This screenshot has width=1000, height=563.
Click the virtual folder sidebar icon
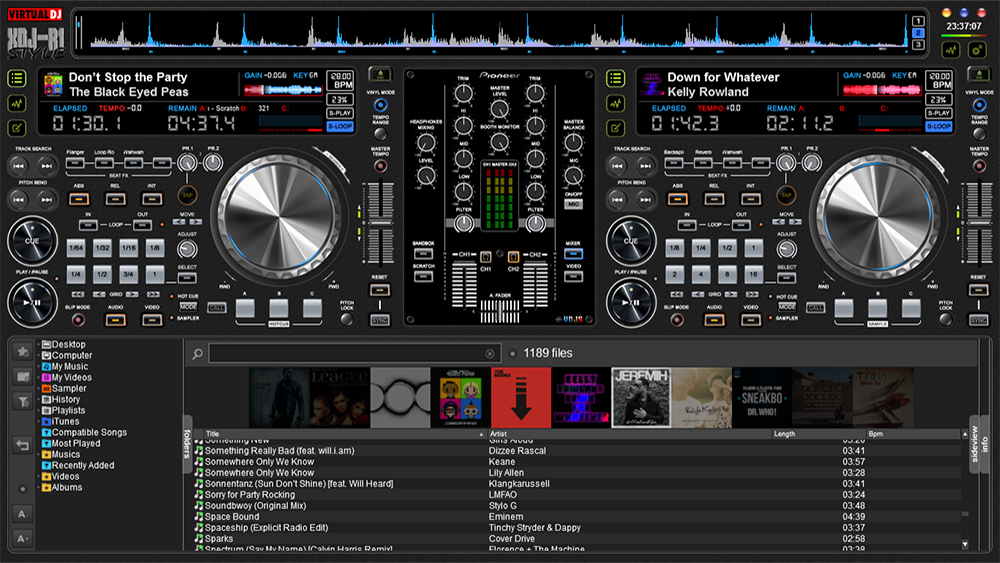point(22,376)
